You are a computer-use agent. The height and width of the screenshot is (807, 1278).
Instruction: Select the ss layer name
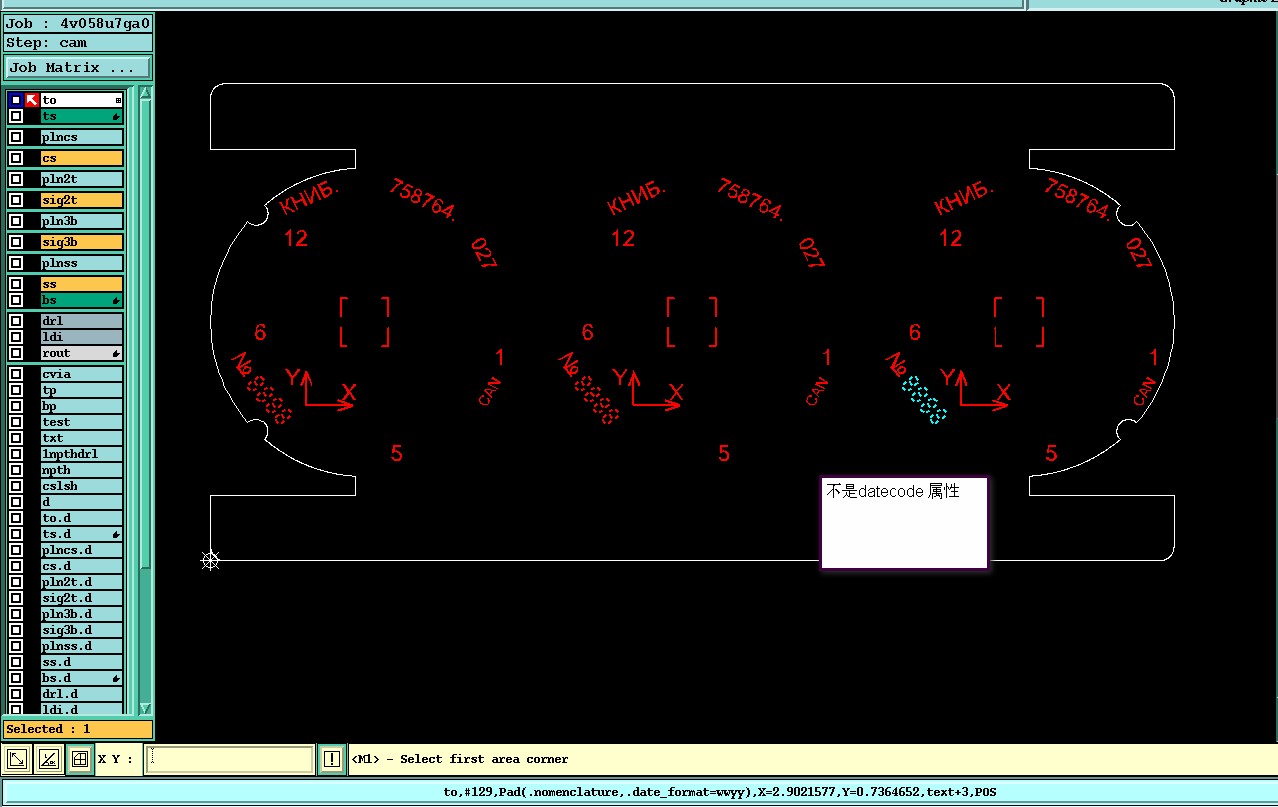pos(82,284)
